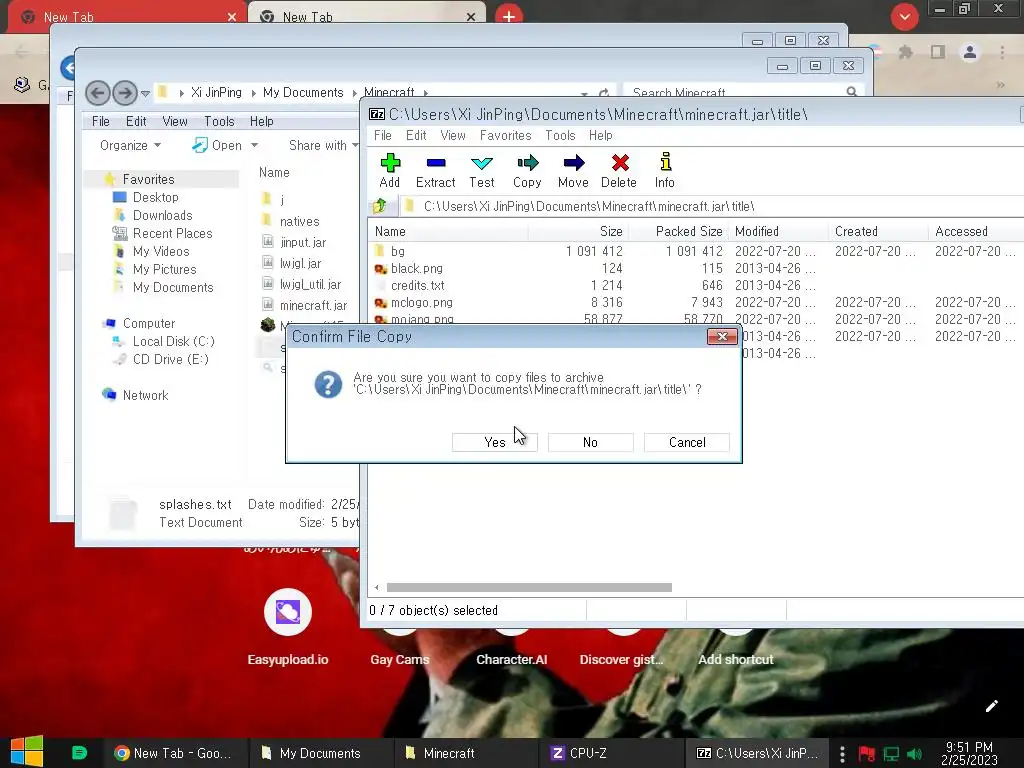Sort 7-Zip list by Accessed column
The height and width of the screenshot is (768, 1024).
976,231
